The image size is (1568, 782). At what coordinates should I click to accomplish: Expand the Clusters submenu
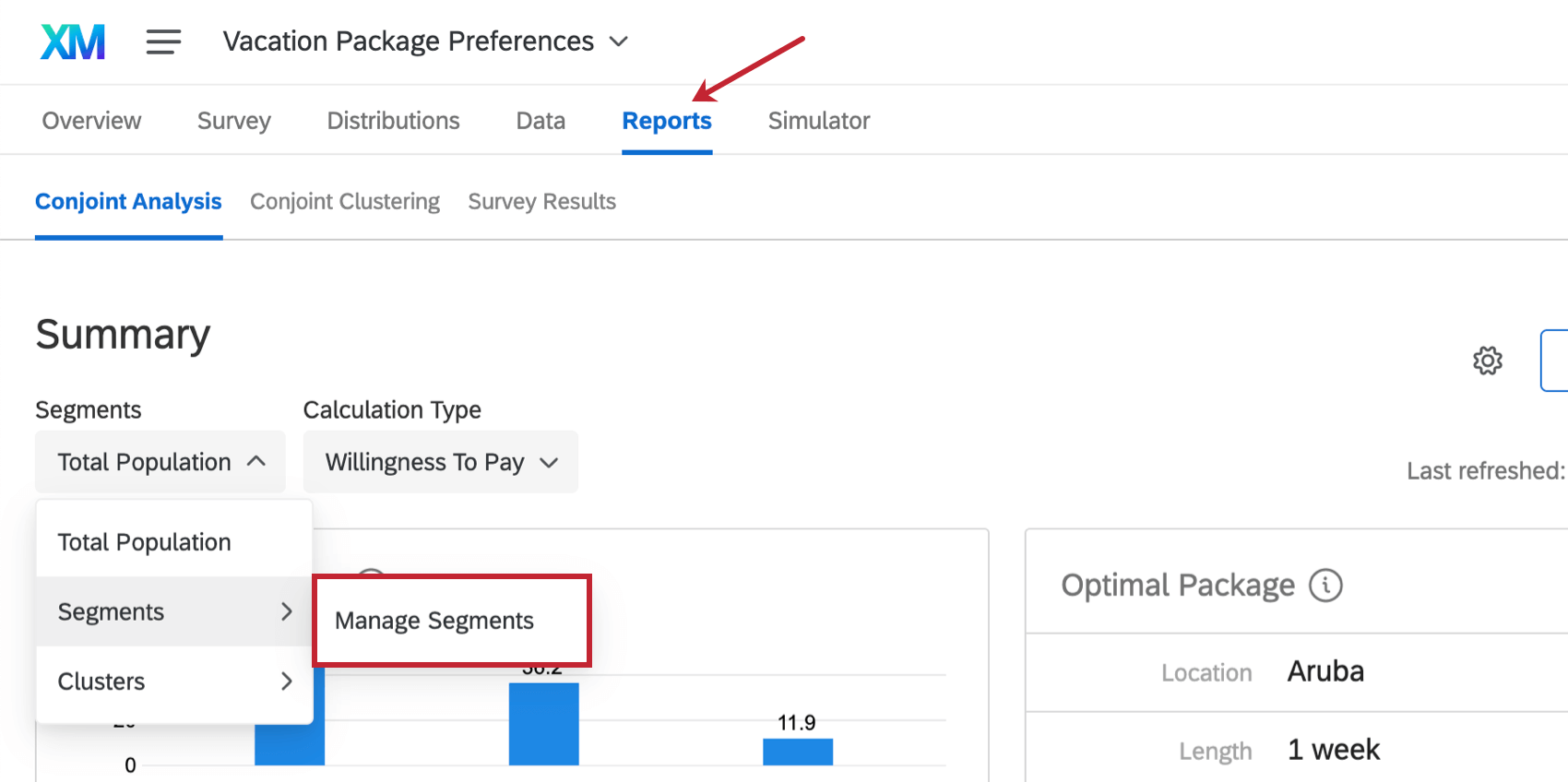pyautogui.click(x=174, y=681)
